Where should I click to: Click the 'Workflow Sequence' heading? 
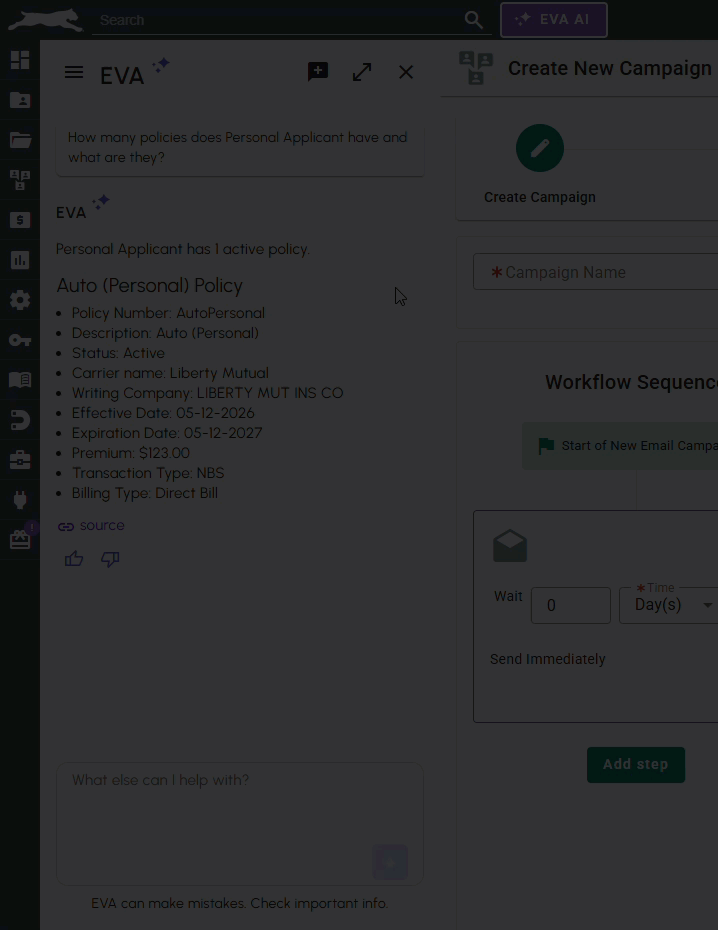point(631,382)
